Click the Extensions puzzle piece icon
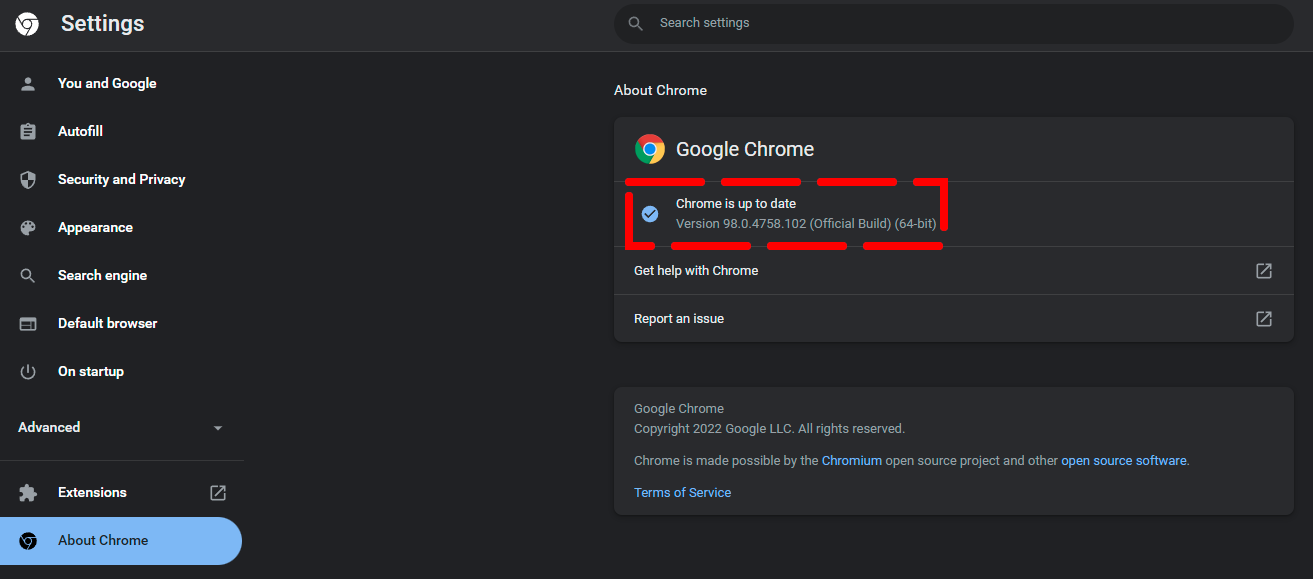1313x579 pixels. click(x=28, y=493)
